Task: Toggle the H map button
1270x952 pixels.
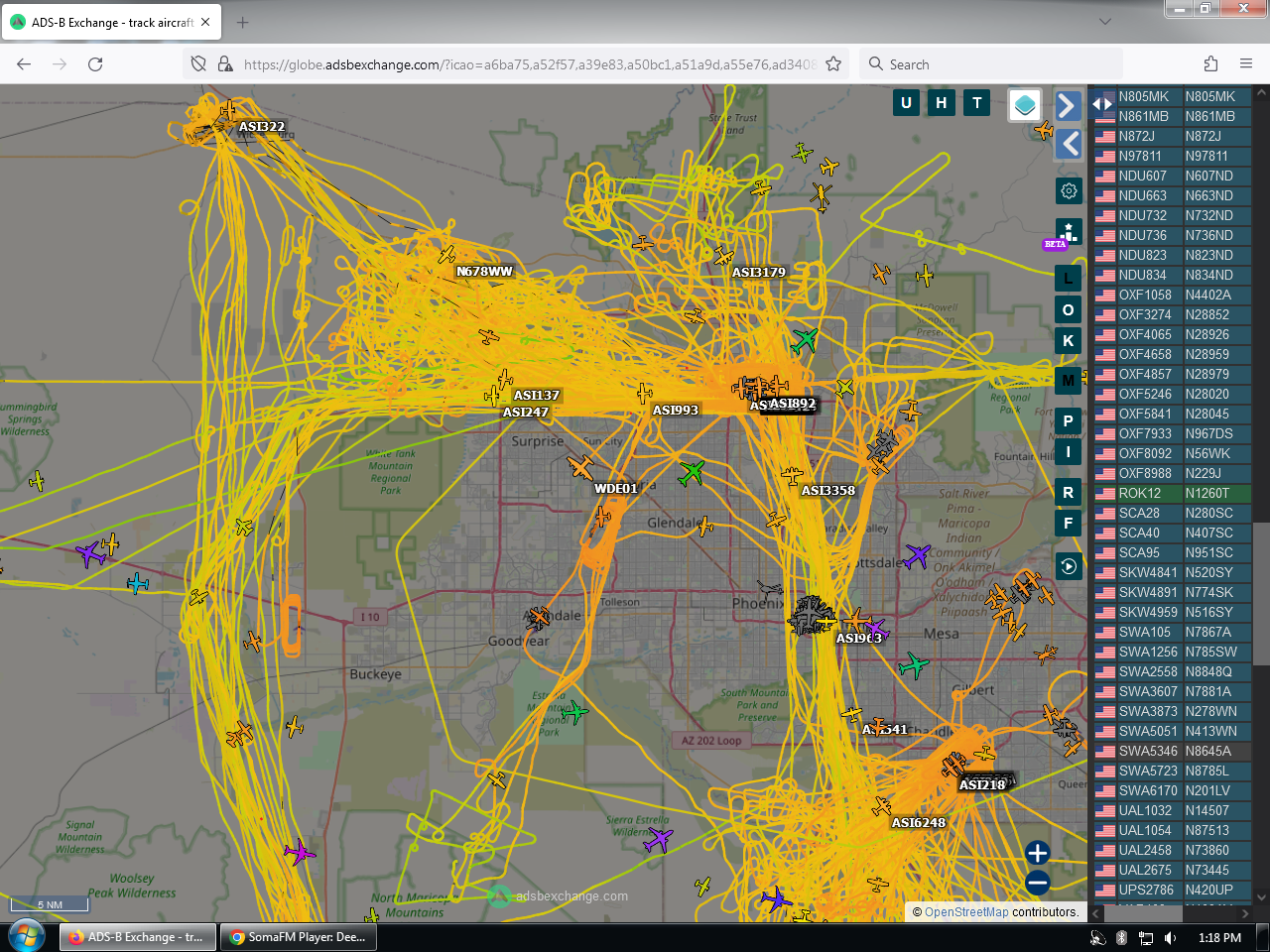Action: [x=942, y=102]
